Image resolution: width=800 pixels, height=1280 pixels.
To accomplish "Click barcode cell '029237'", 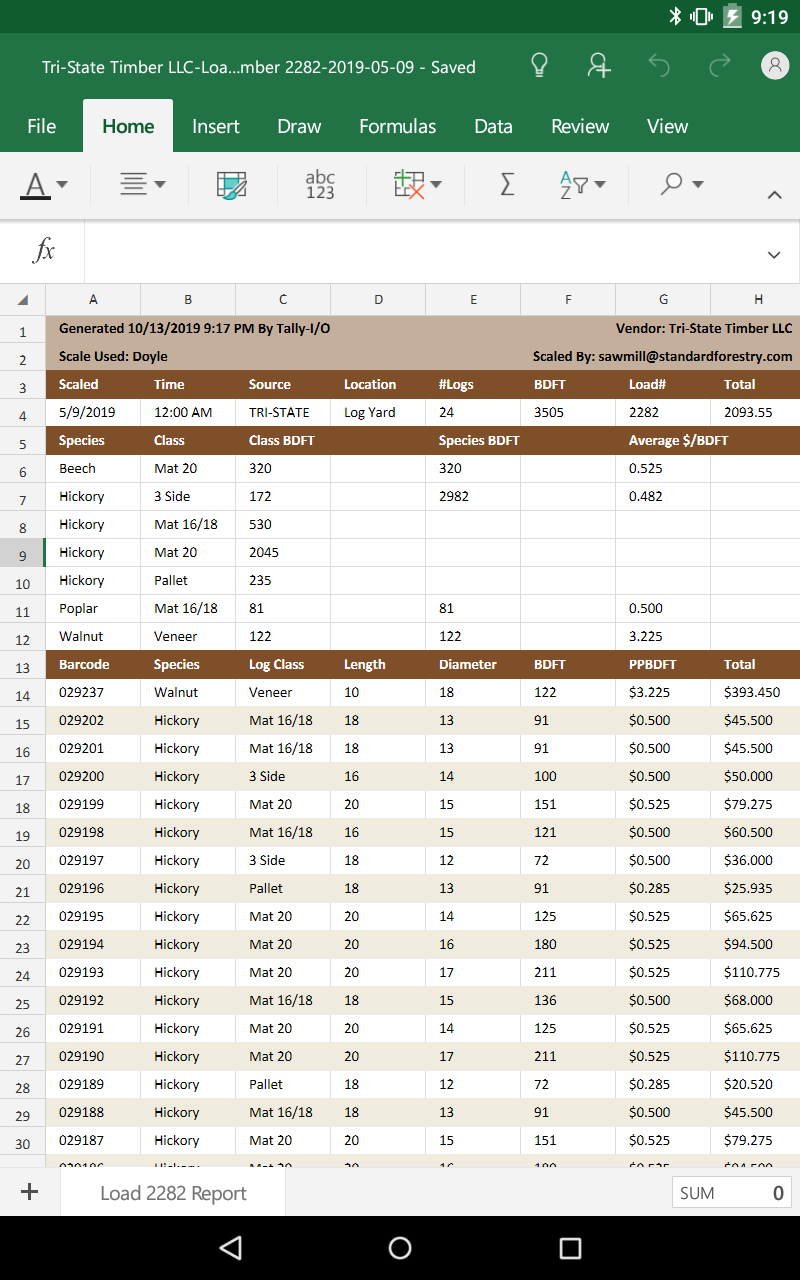I will coord(93,692).
